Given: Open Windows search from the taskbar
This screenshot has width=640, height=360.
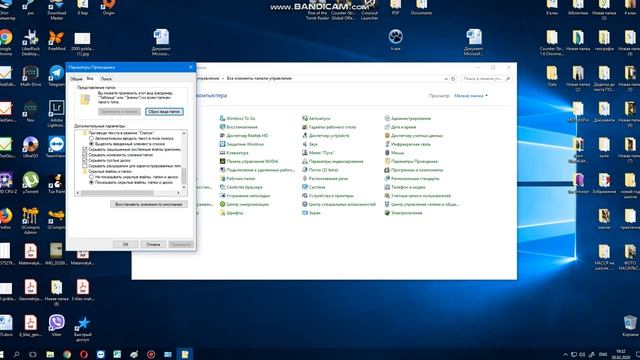Looking at the screenshot, I should click(x=16, y=354).
